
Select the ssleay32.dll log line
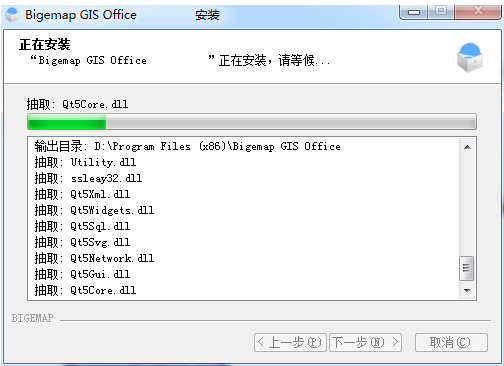coord(88,178)
